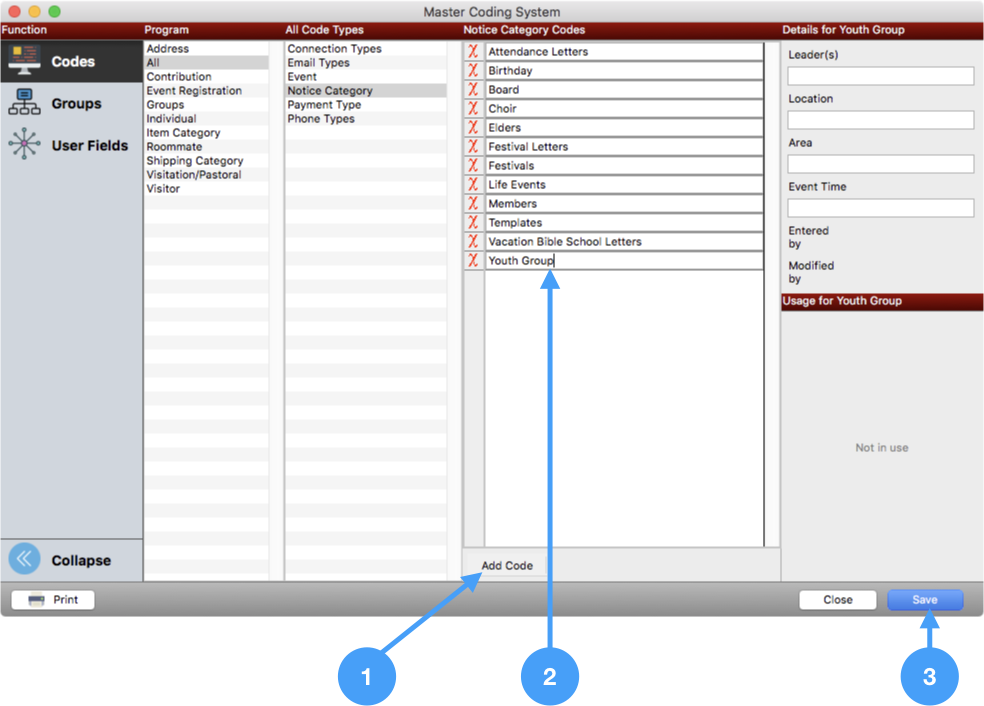Image resolution: width=984 pixels, height=706 pixels.
Task: Select Connection Types code type
Action: point(365,48)
